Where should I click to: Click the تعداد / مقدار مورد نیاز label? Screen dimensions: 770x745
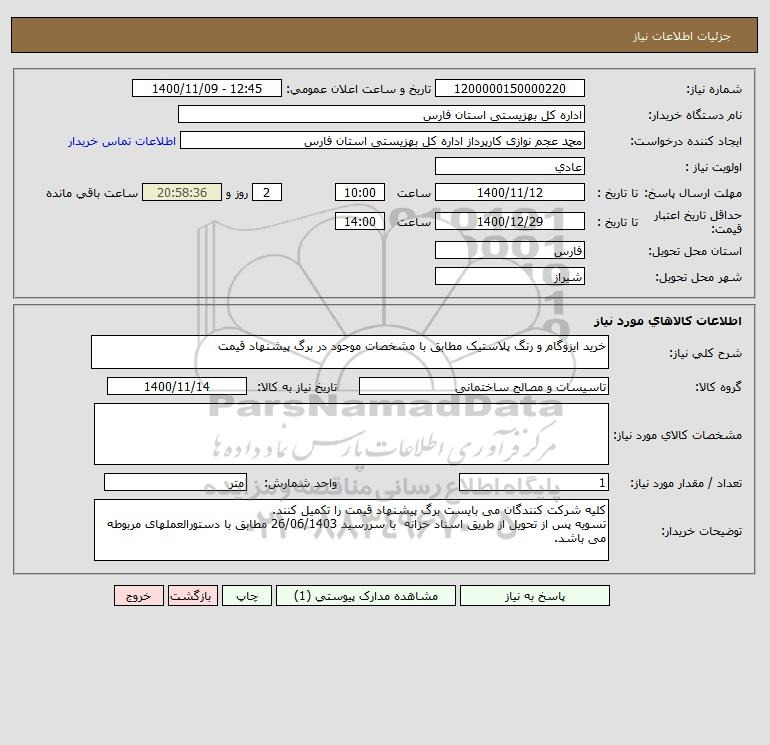click(686, 483)
